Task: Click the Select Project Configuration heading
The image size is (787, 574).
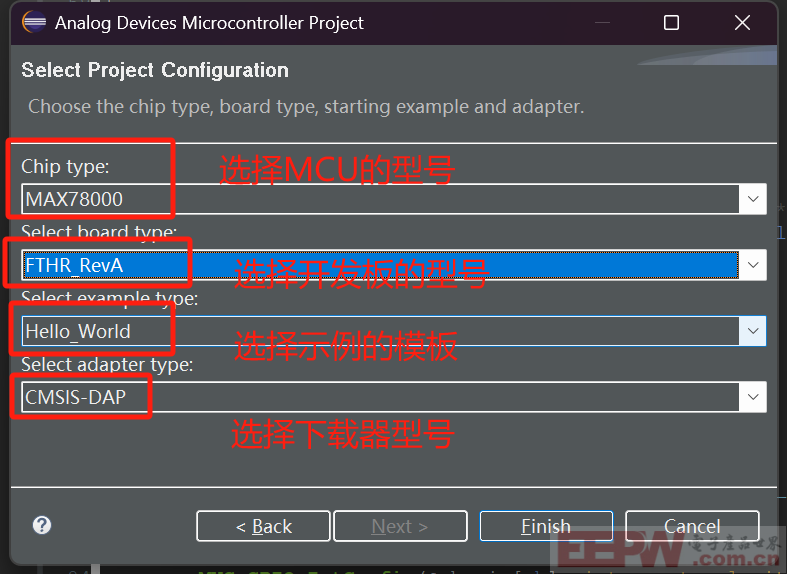Action: (x=155, y=70)
